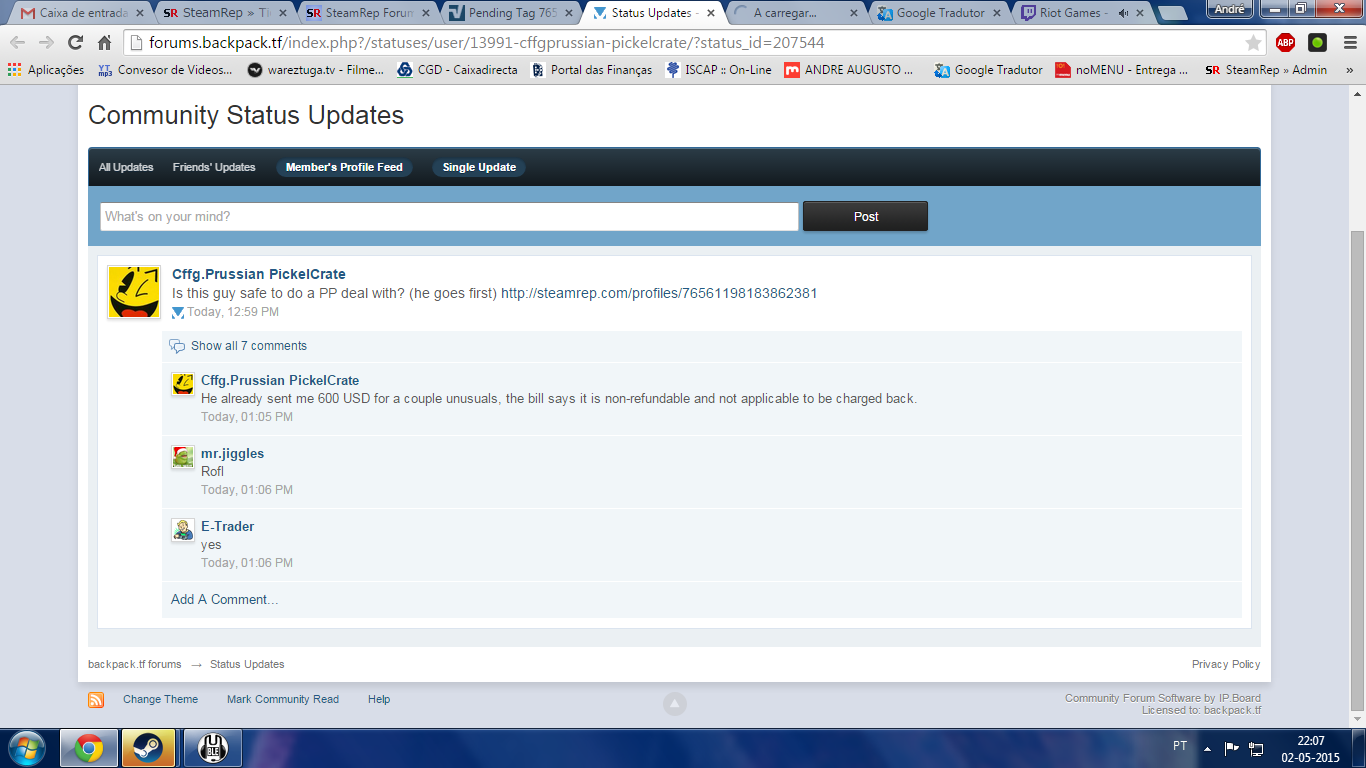Expand the bookmarks overflow chevron
The width and height of the screenshot is (1366, 768).
[x=1349, y=70]
